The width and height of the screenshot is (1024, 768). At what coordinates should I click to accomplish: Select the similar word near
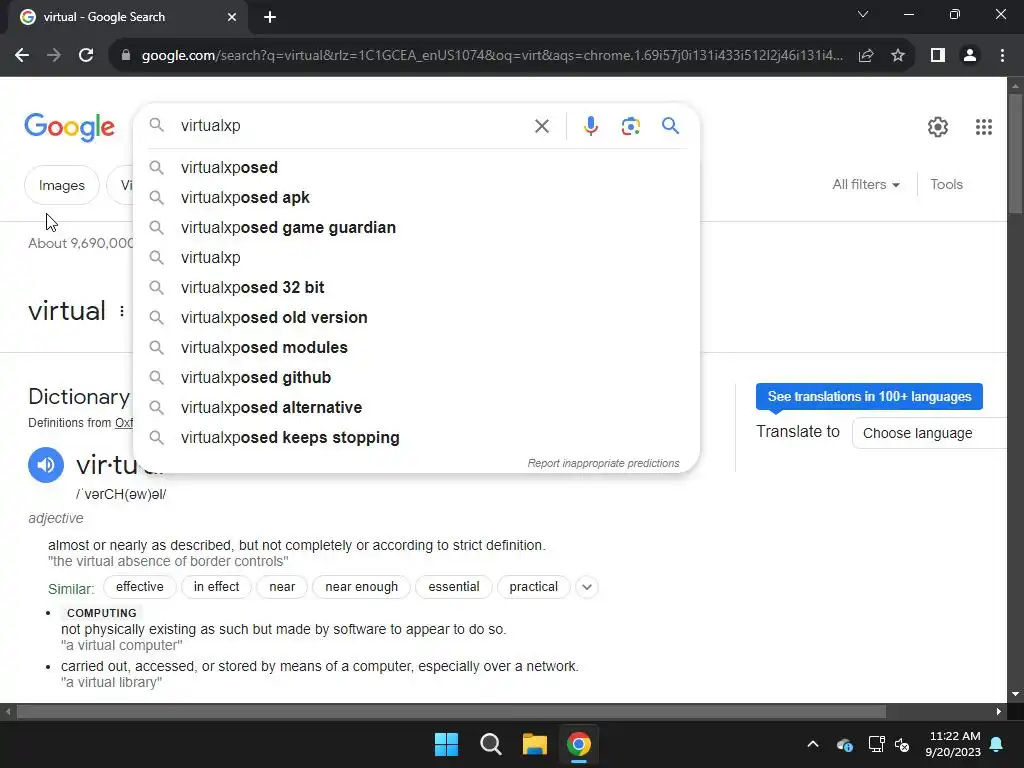point(282,587)
